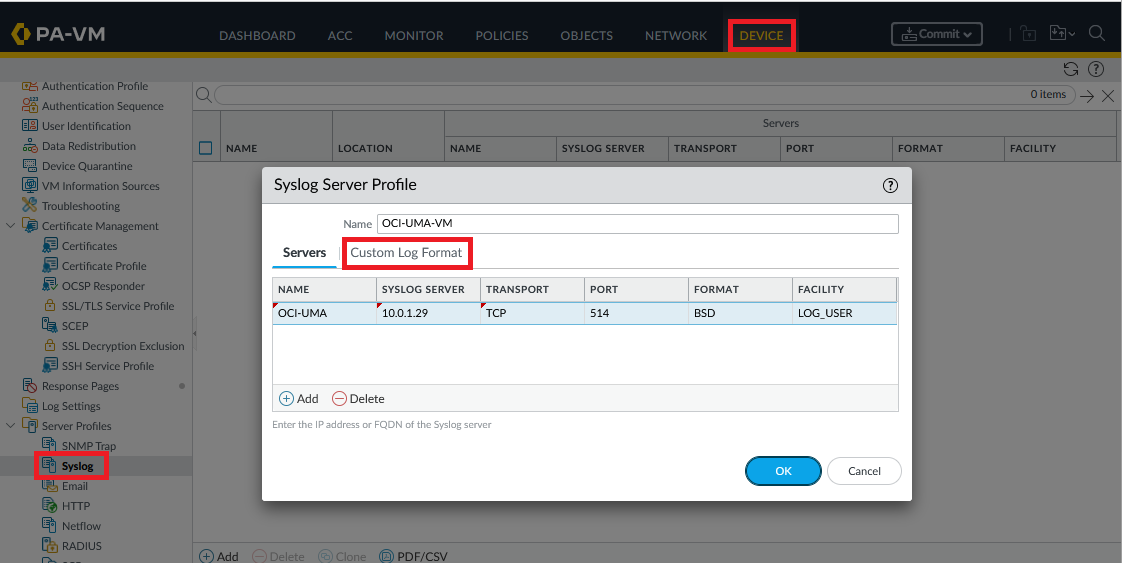Toggle the select-all checkbox in the table header
Screen dimensions: 1122x563
coord(206,148)
